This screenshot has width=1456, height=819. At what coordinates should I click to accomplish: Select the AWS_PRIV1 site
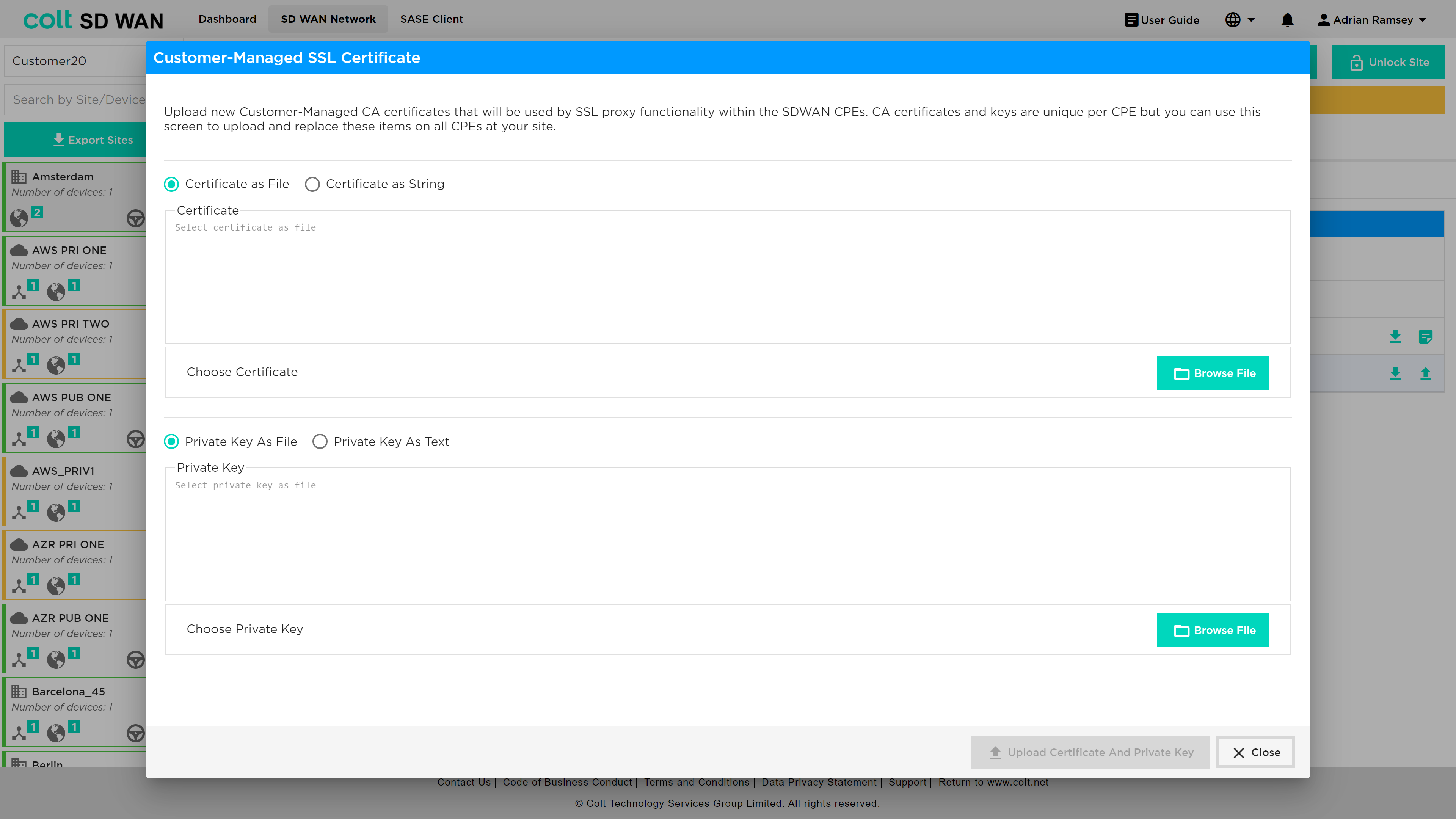click(x=74, y=491)
